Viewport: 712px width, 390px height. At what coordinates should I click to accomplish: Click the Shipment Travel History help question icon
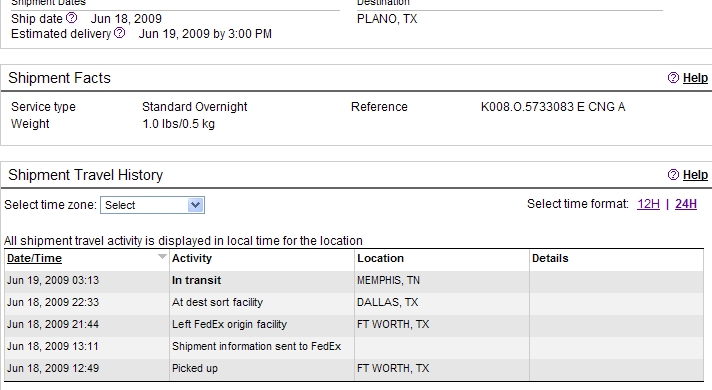673,175
